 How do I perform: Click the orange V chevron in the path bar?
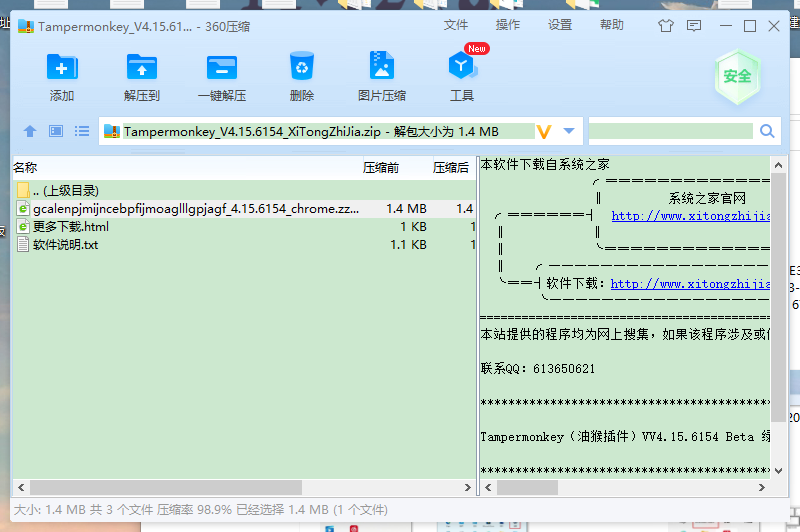tap(544, 132)
